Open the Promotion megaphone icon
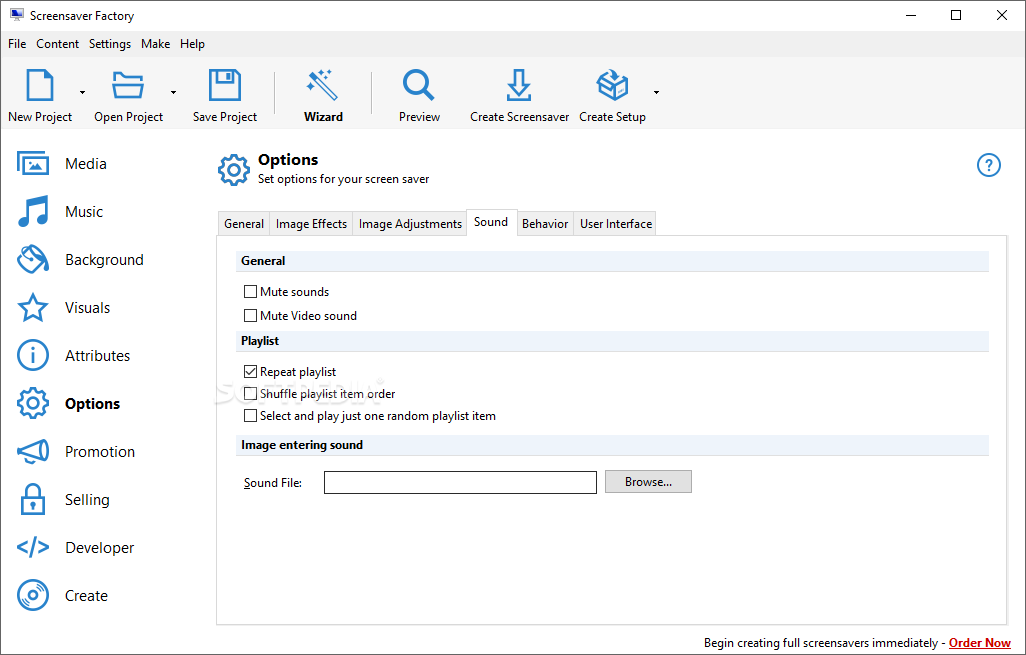 point(33,451)
